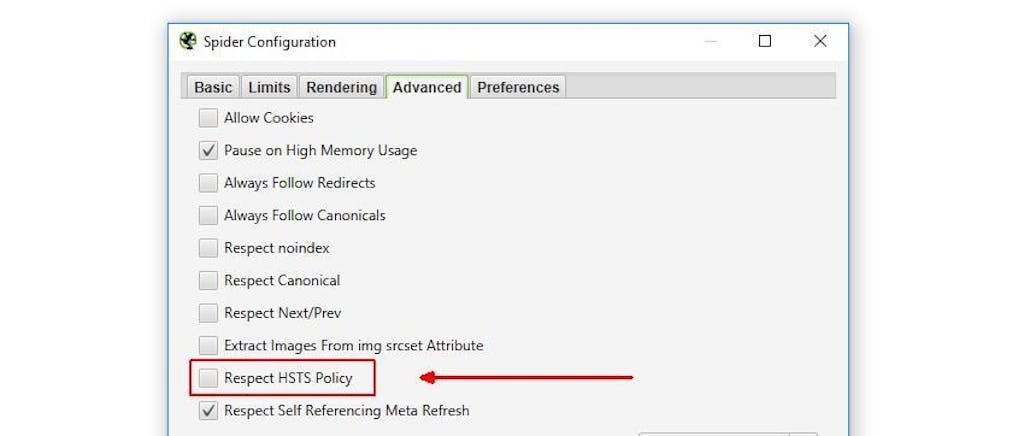Tick Always Follow Redirects checkbox

pos(208,183)
